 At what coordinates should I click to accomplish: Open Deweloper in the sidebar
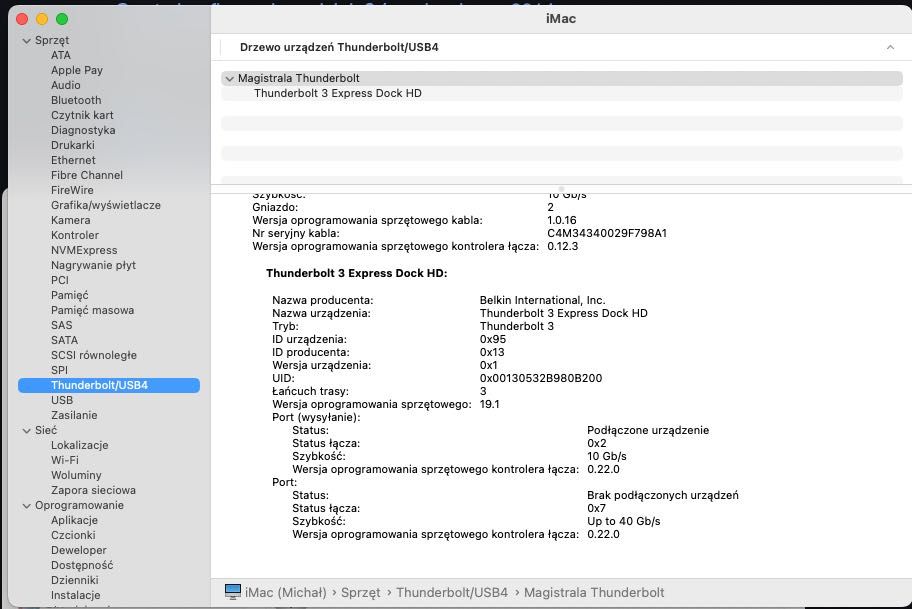[x=79, y=550]
